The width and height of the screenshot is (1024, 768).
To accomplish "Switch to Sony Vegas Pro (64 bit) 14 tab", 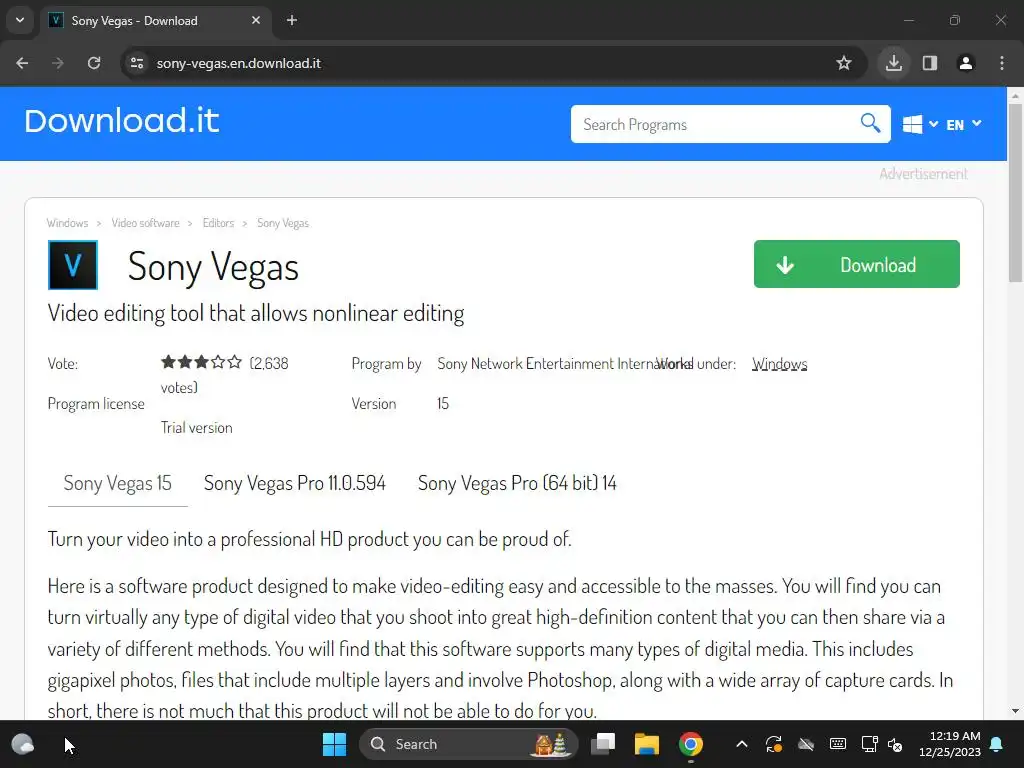I will [517, 483].
